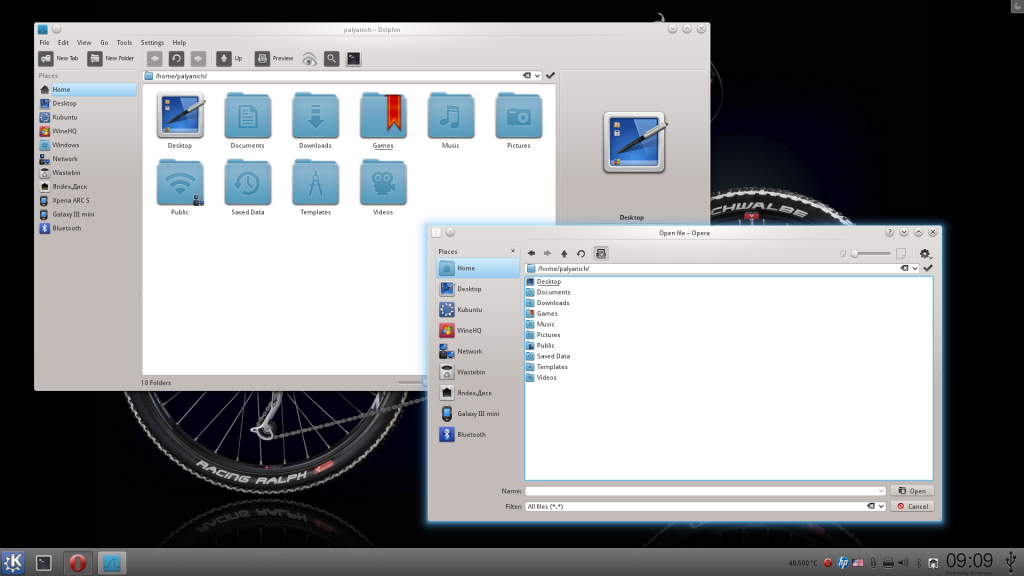
Task: Go forward in the Open file dialog
Action: 548,253
